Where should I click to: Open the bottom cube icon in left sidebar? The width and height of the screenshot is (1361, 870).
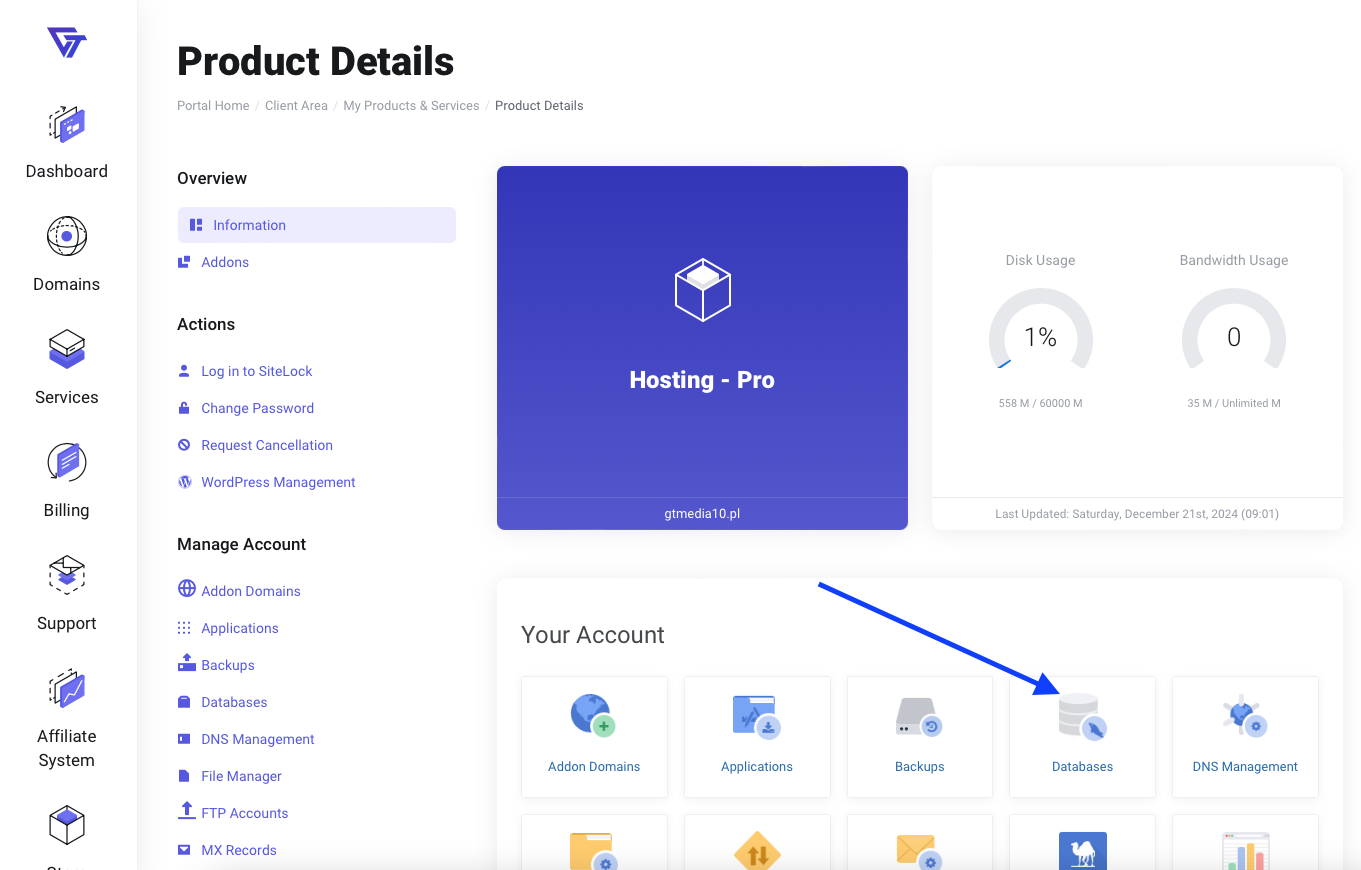[x=67, y=825]
